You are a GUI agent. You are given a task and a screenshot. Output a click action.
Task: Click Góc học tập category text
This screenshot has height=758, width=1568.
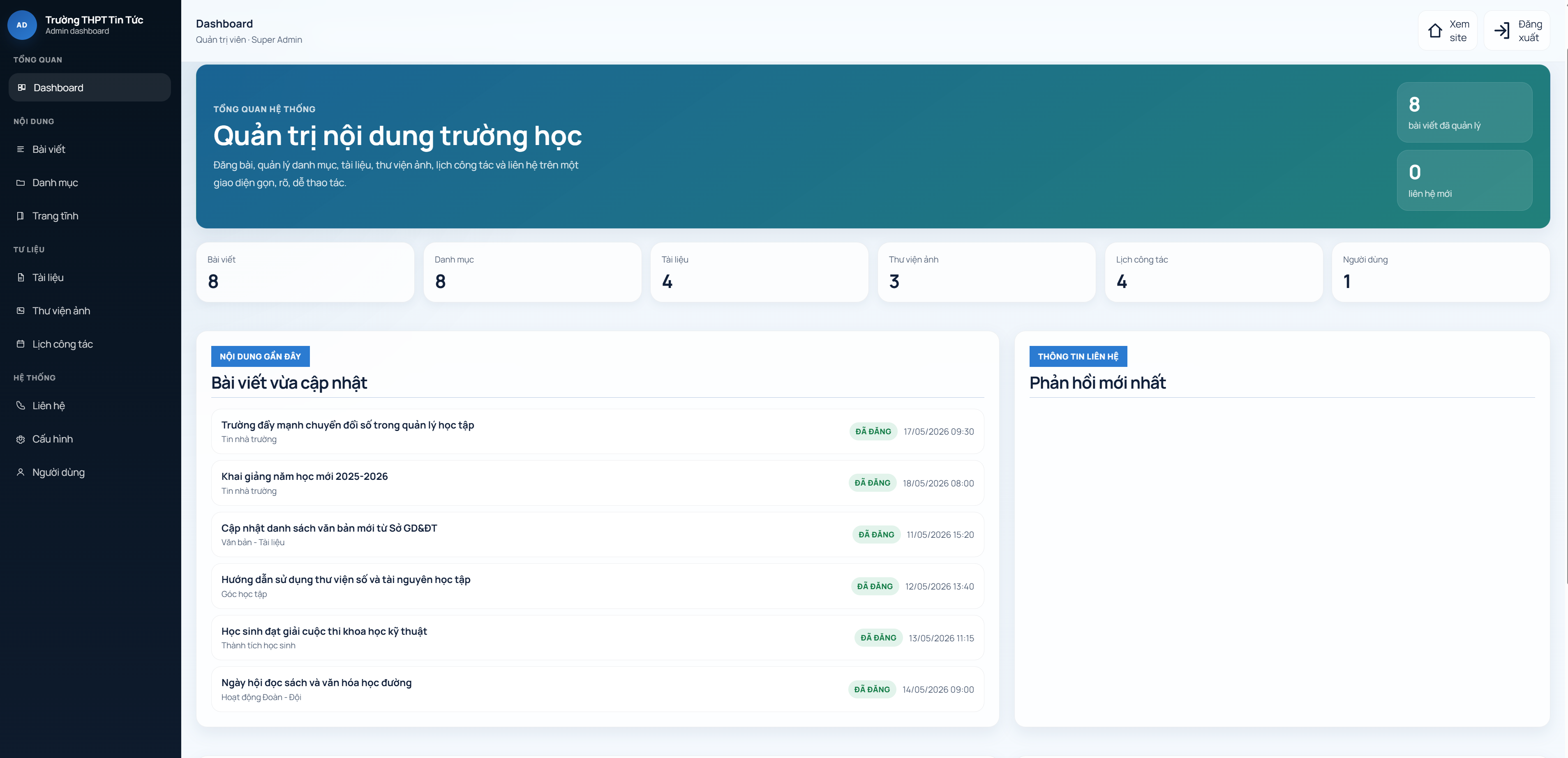pyautogui.click(x=244, y=594)
